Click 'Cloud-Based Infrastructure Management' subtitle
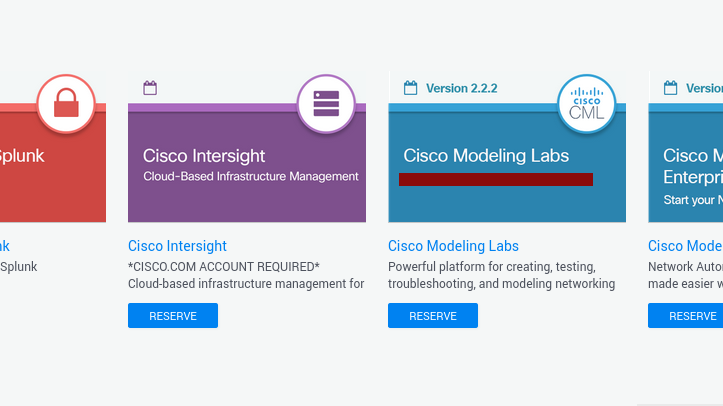This screenshot has height=406, width=723. [x=251, y=177]
